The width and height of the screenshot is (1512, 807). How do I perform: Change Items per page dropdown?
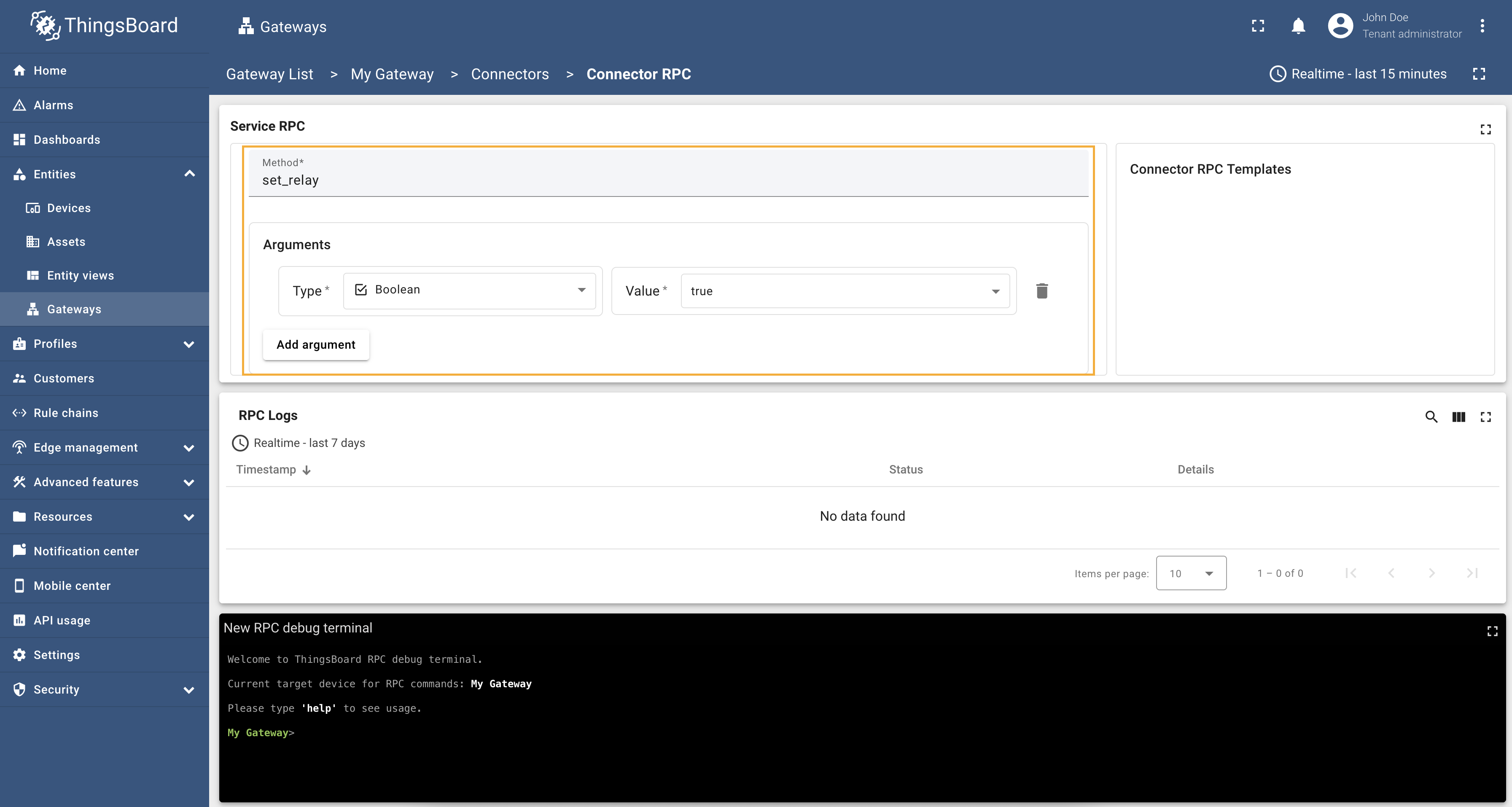[x=1190, y=573]
